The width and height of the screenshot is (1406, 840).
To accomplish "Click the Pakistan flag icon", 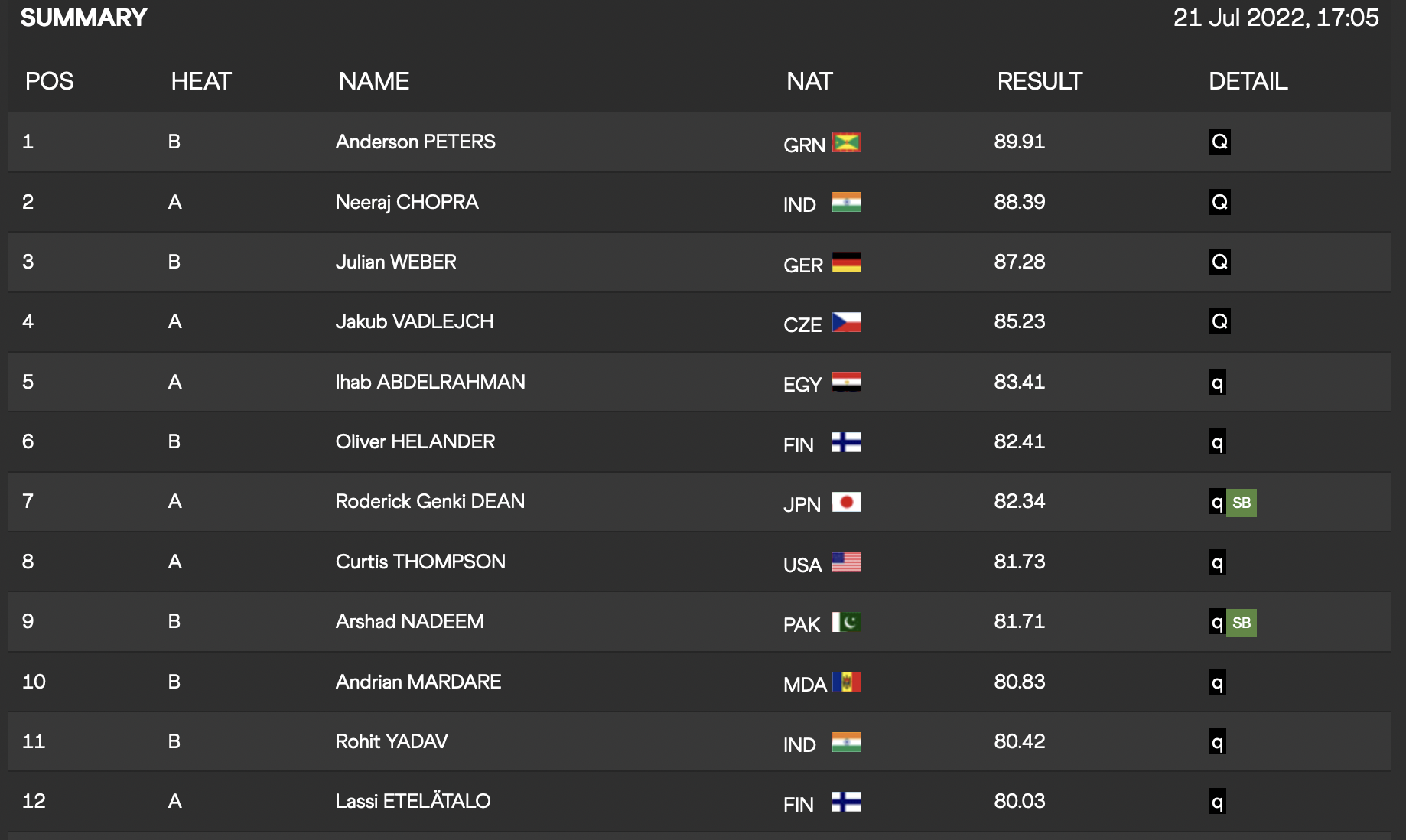I will 846,622.
